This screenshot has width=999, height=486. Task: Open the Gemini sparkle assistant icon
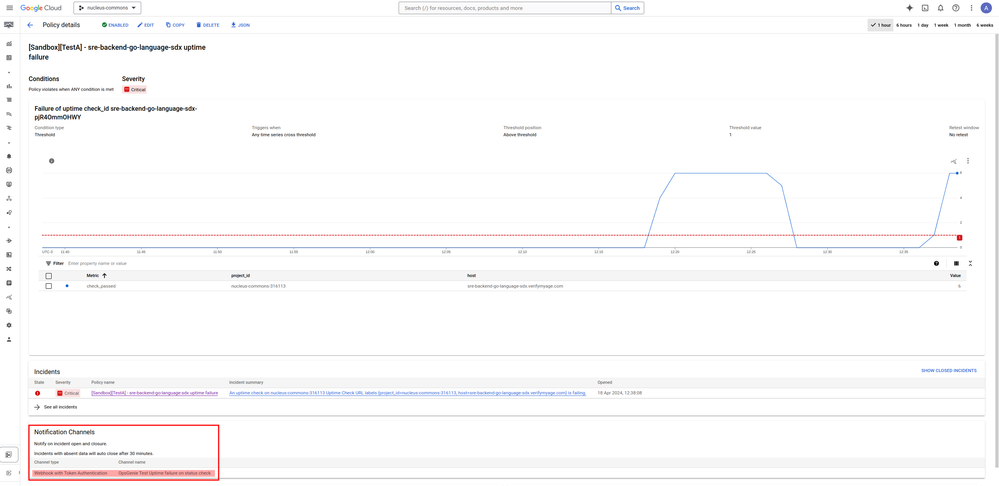pyautogui.click(x=909, y=8)
